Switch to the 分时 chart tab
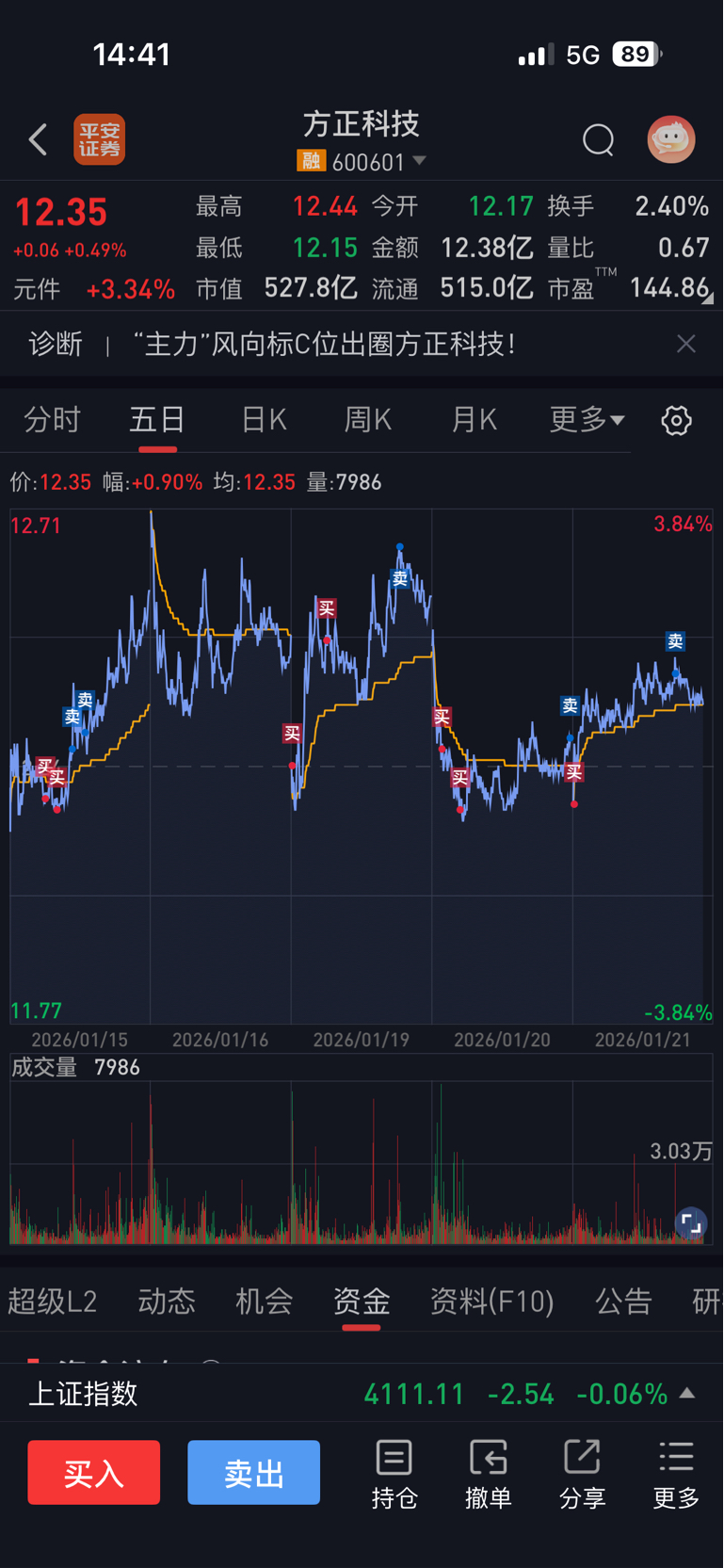This screenshot has width=724, height=1568. [x=52, y=419]
